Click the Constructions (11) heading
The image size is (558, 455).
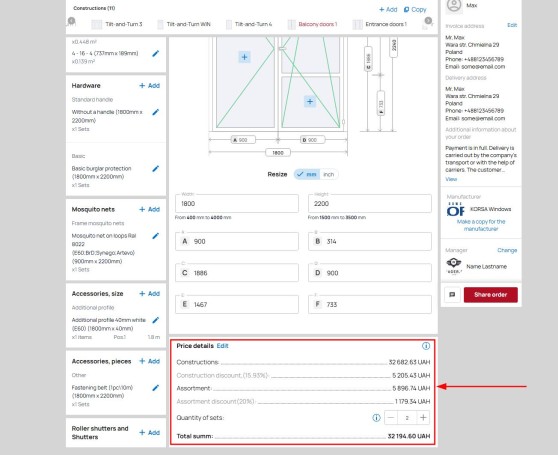pos(94,8)
